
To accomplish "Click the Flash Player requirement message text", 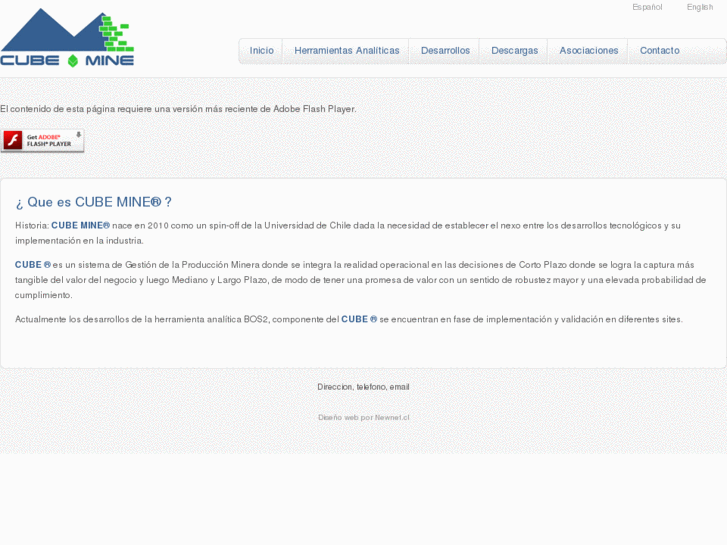I will point(178,109).
